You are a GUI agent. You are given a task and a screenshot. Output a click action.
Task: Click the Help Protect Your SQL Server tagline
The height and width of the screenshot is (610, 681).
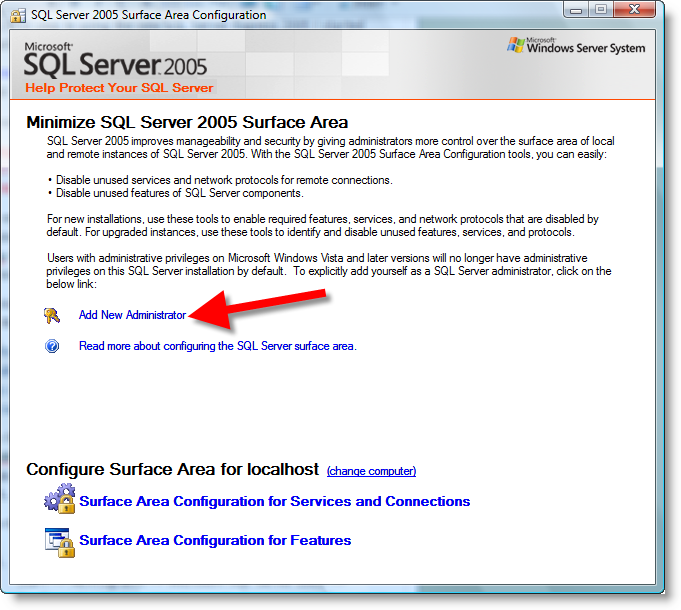point(119,88)
